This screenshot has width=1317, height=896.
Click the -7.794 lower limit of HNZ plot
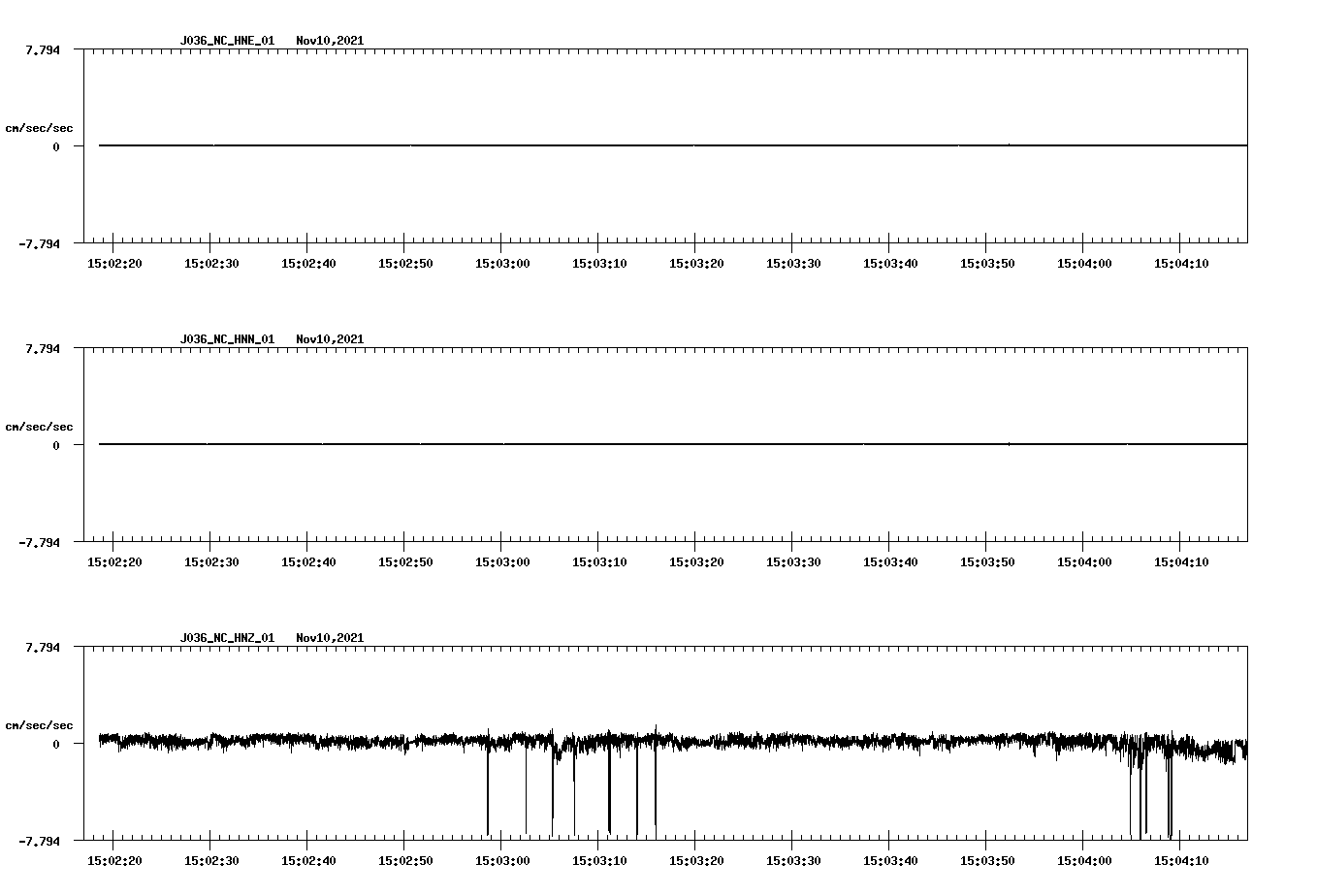tap(39, 841)
